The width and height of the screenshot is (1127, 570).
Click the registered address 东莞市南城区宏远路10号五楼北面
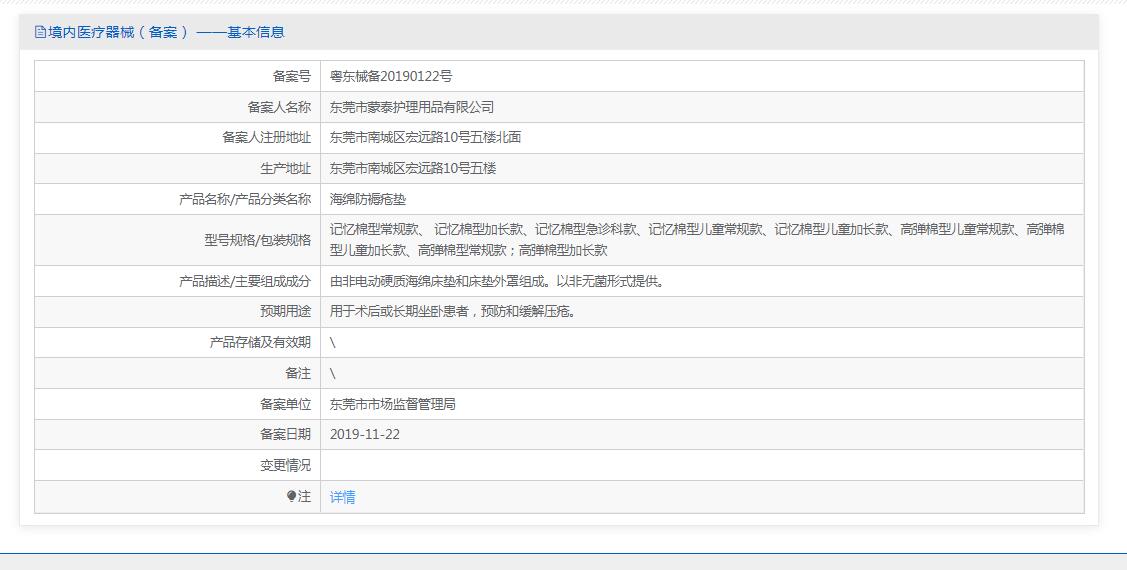click(x=426, y=137)
